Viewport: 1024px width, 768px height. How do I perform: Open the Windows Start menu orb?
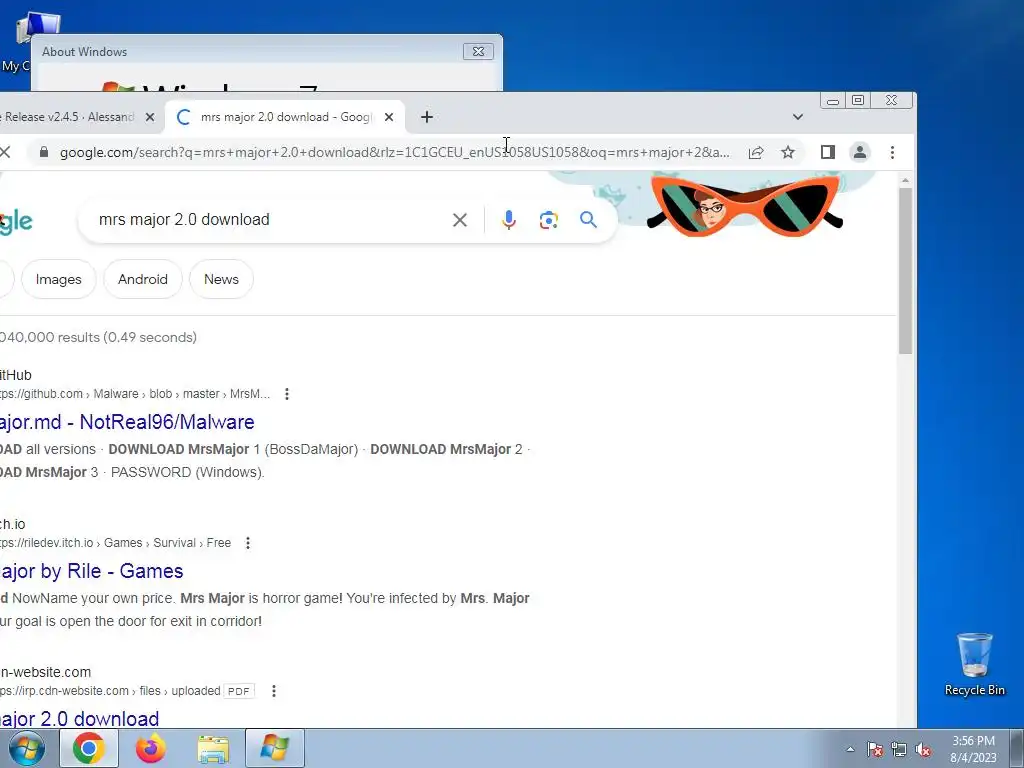26,748
